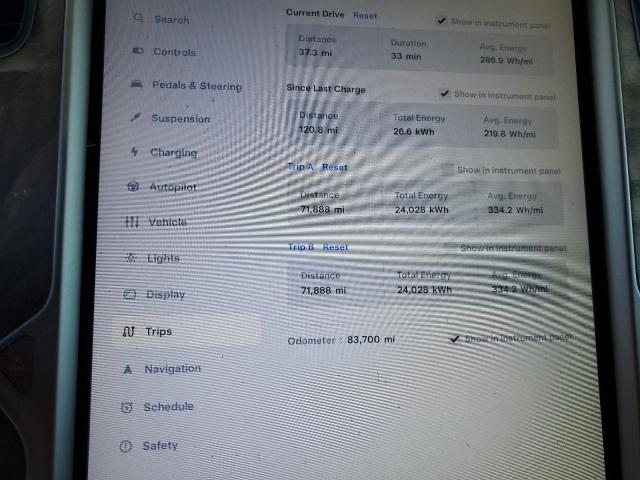Click the Charging lightning bolt icon
Viewport: 640px width, 480px height.
(135, 152)
